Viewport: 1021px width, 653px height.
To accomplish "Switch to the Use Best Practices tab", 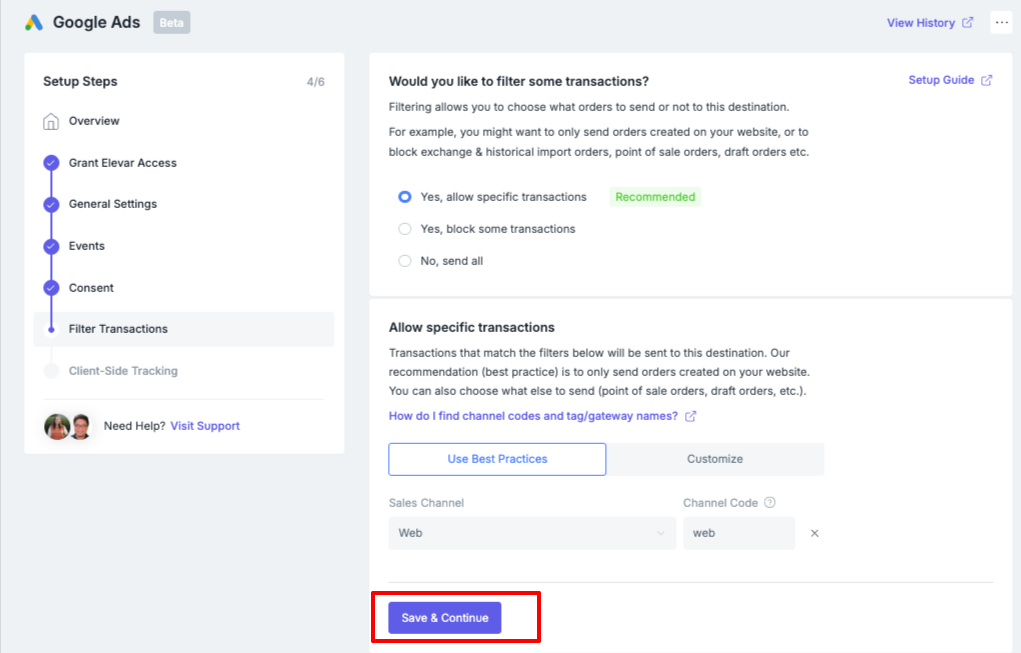I will click(x=497, y=459).
